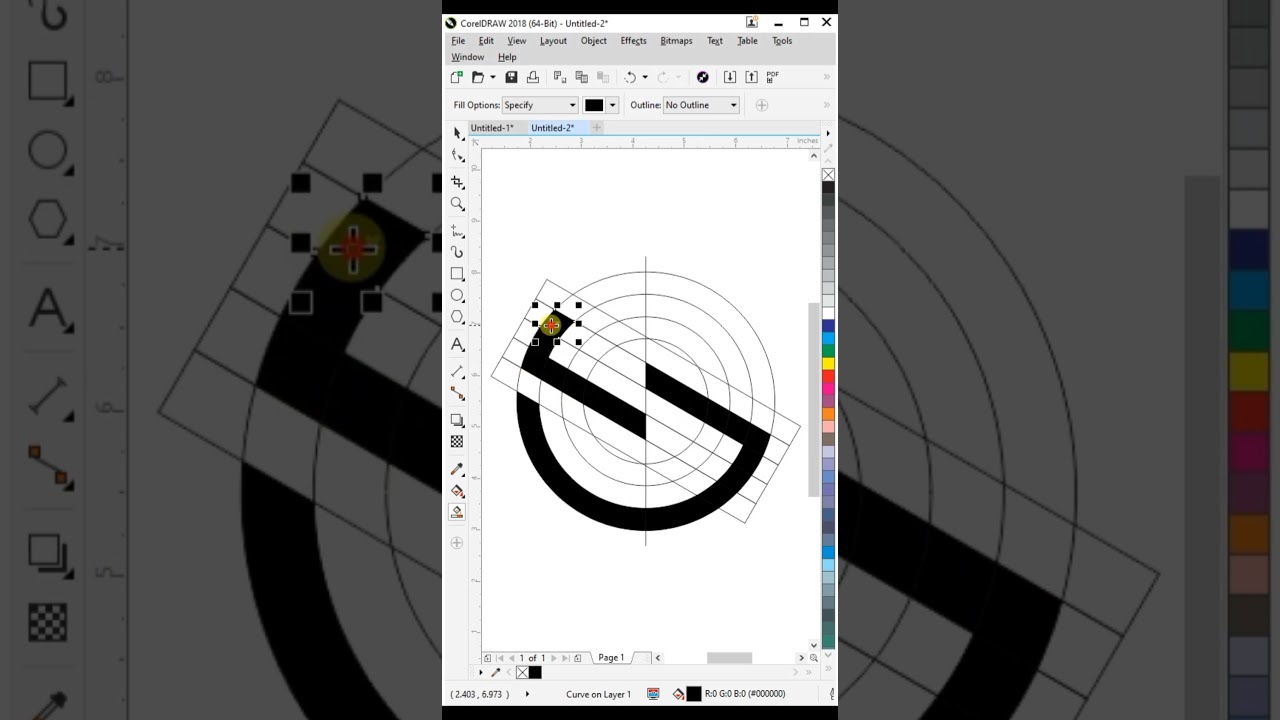Click the New document icon
Image resolution: width=1280 pixels, height=720 pixels.
457,77
